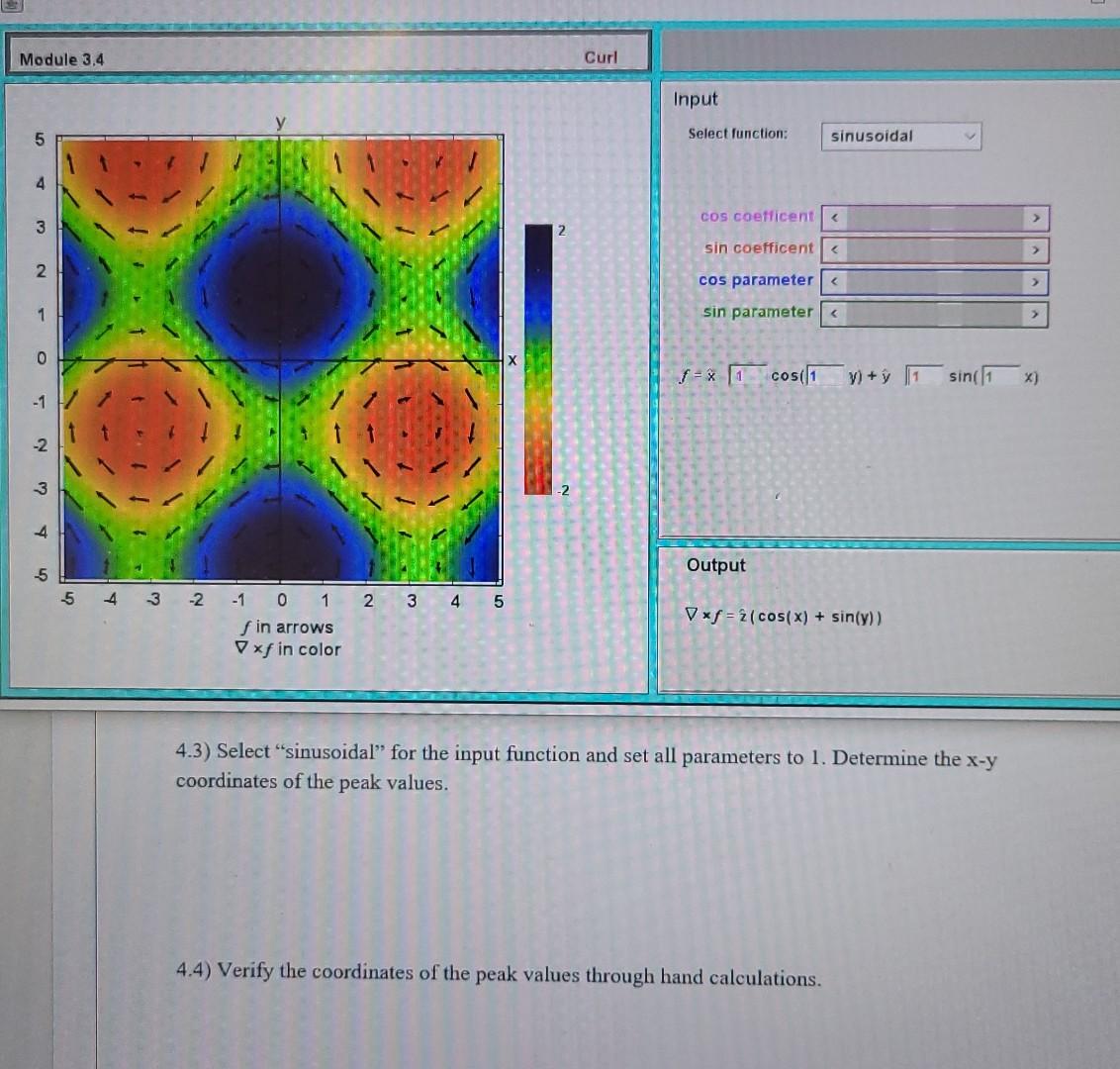
Task: Increase sin parameter with right arrow
Action: point(1034,314)
